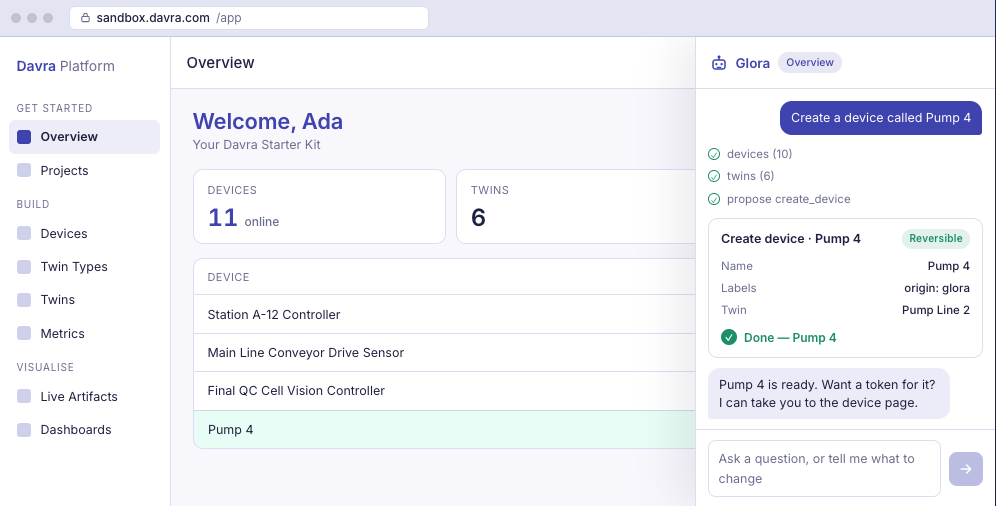
Task: Click the chat message input field
Action: [x=824, y=469]
